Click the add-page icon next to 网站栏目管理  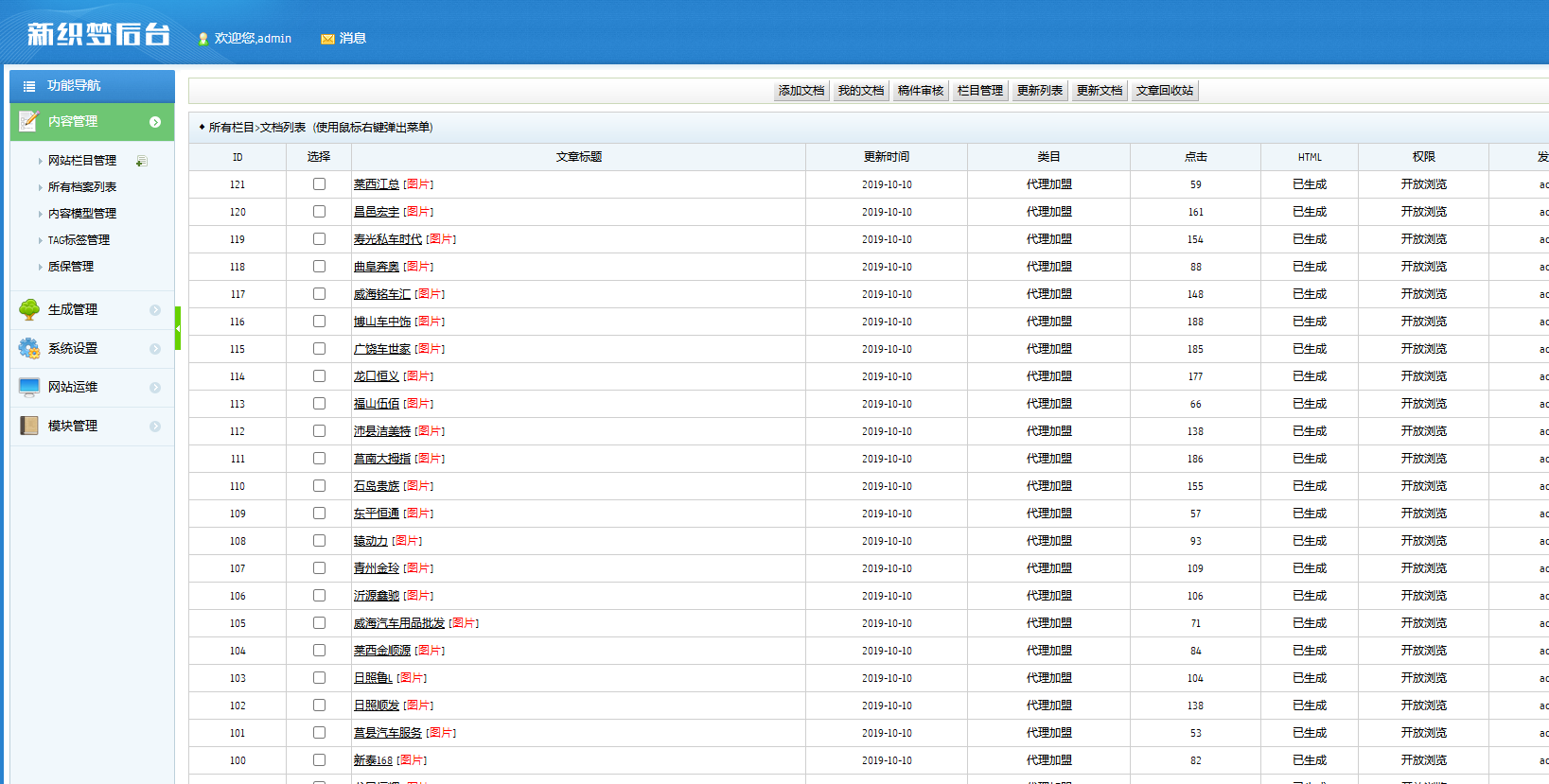(141, 162)
